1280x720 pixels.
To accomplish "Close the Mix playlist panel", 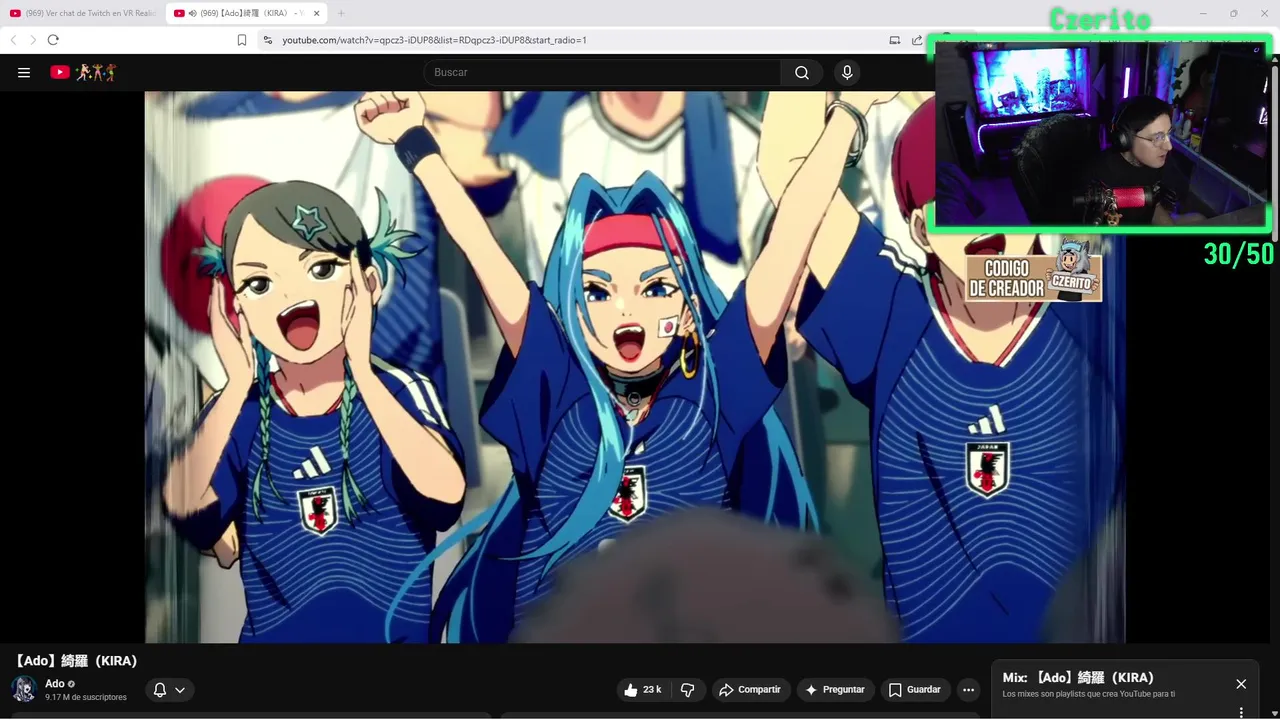I will click(1241, 684).
